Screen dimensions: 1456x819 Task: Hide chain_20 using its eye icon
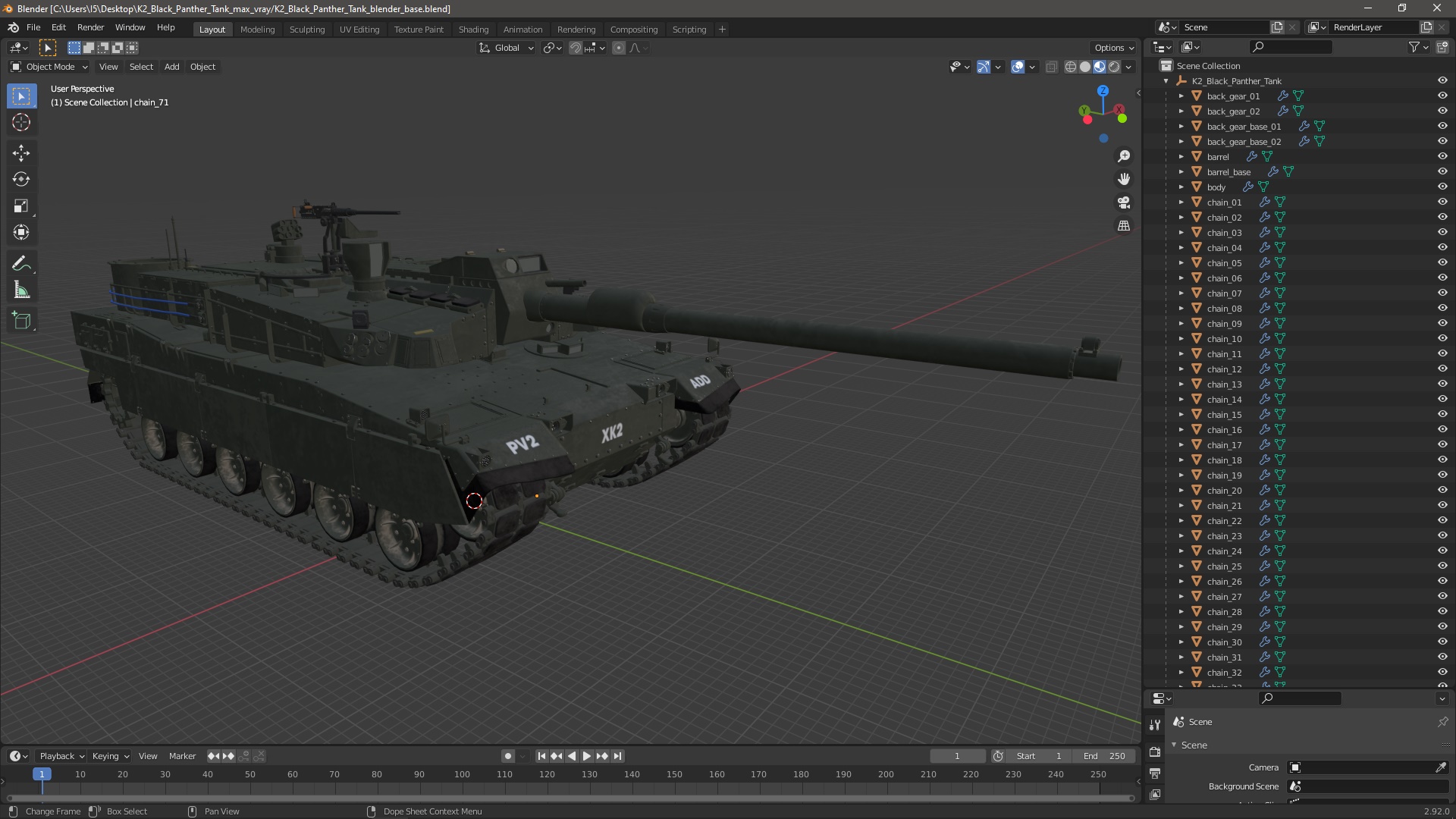pos(1442,490)
